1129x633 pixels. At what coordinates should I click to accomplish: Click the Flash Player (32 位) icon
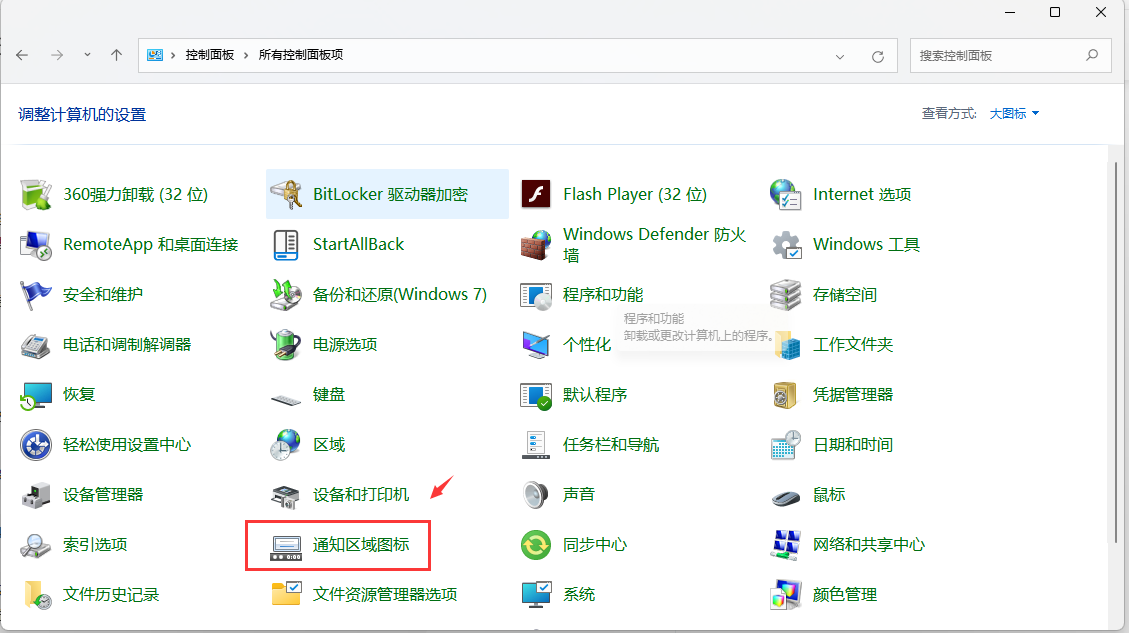pos(537,194)
